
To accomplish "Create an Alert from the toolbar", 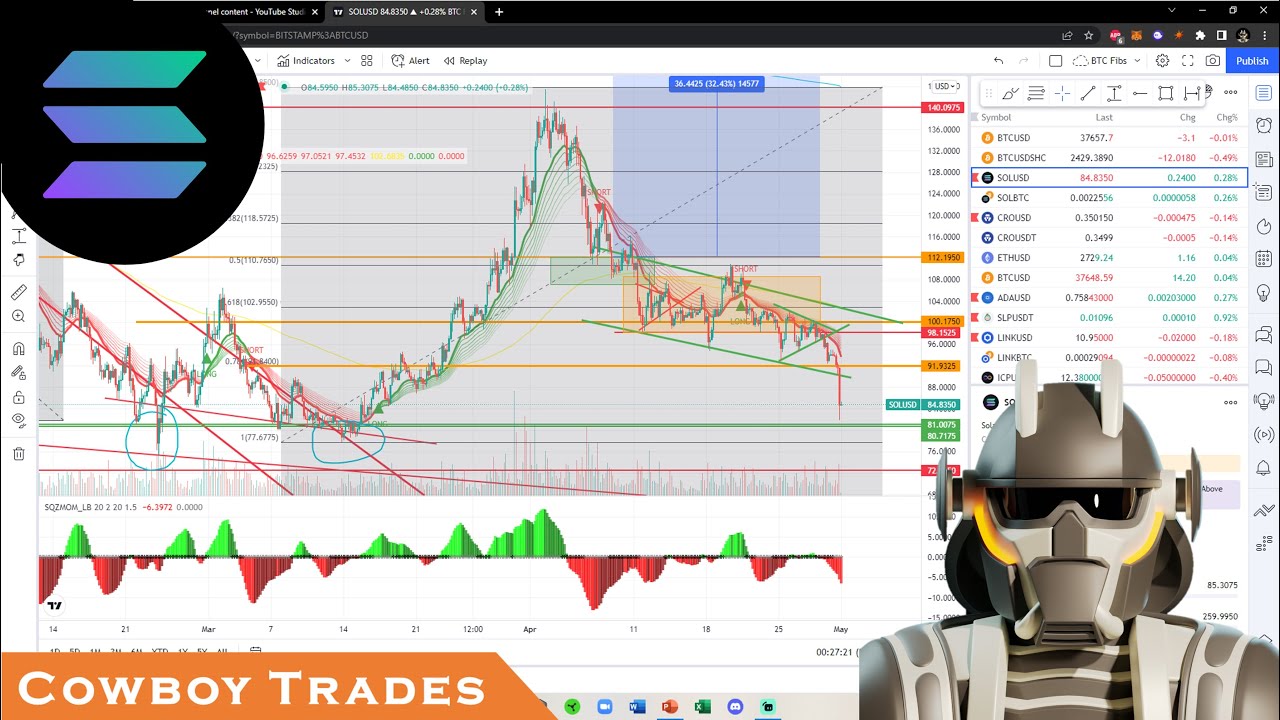I will tap(410, 60).
